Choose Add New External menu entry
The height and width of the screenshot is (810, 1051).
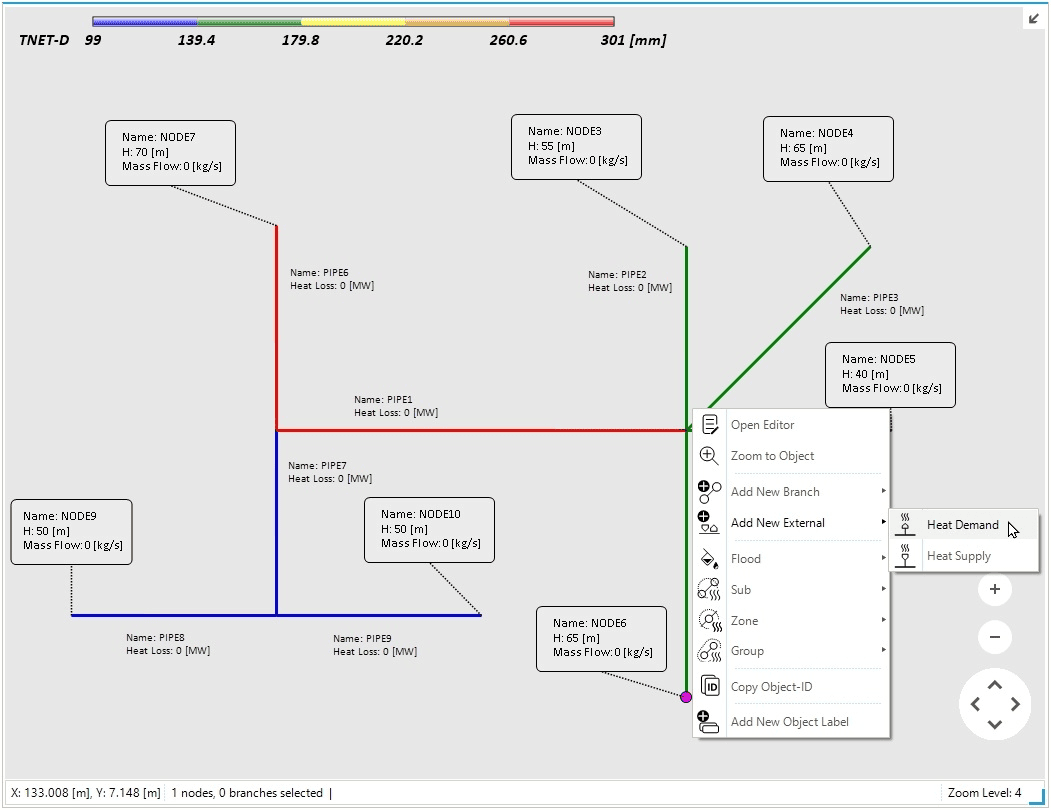pyautogui.click(x=777, y=523)
